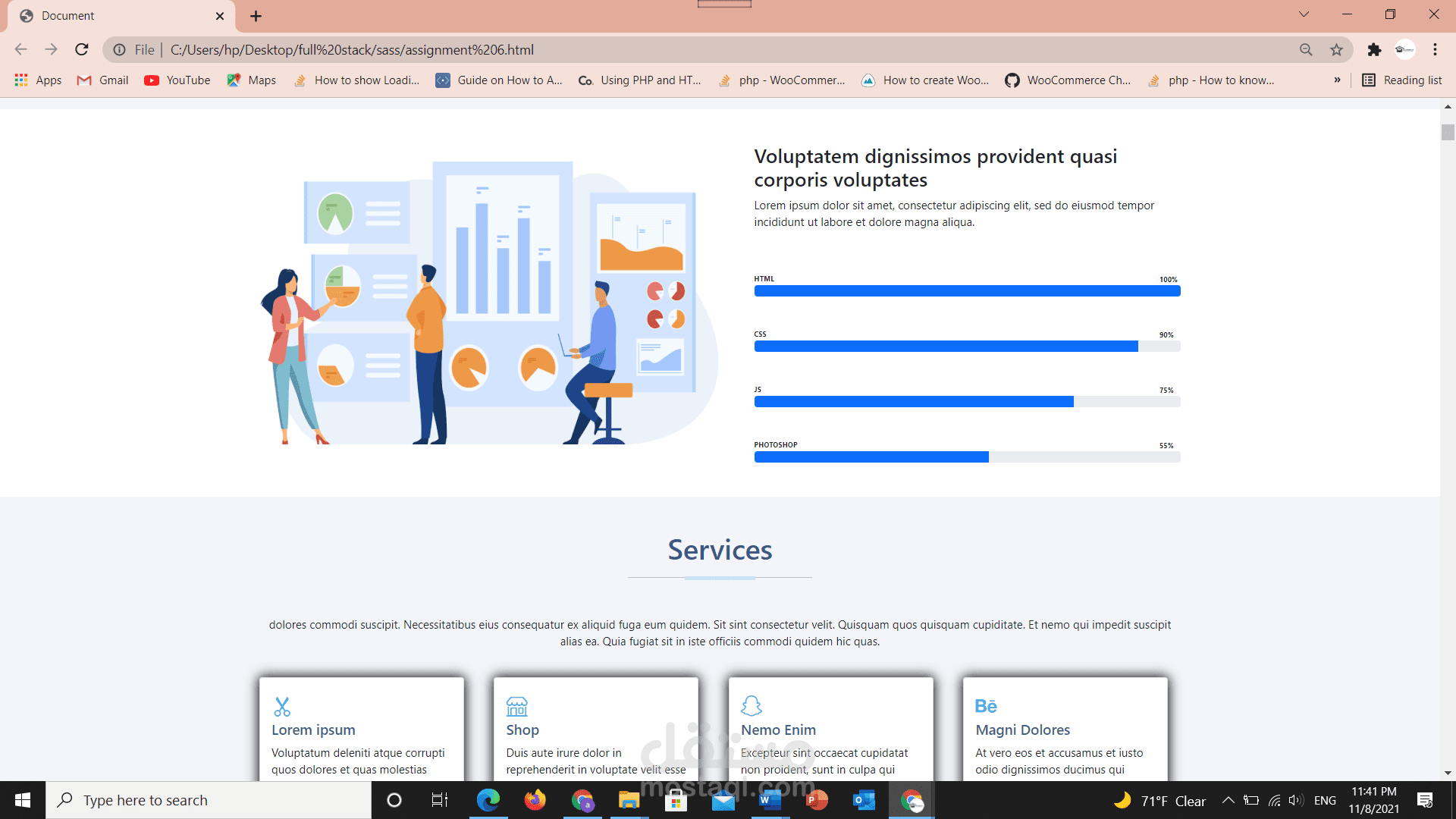Open the YouTube bookmark
Viewport: 1456px width, 819px height.
tap(176, 80)
